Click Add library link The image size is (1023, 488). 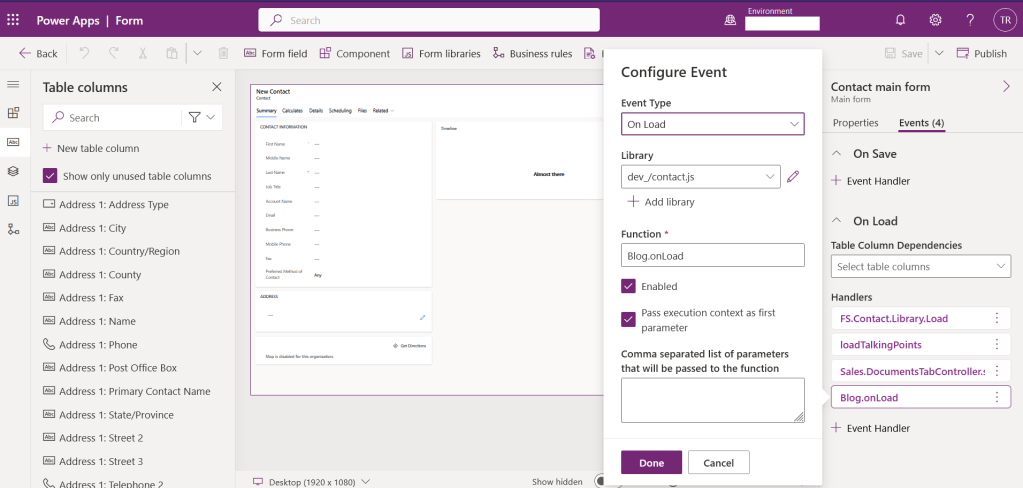tap(660, 202)
